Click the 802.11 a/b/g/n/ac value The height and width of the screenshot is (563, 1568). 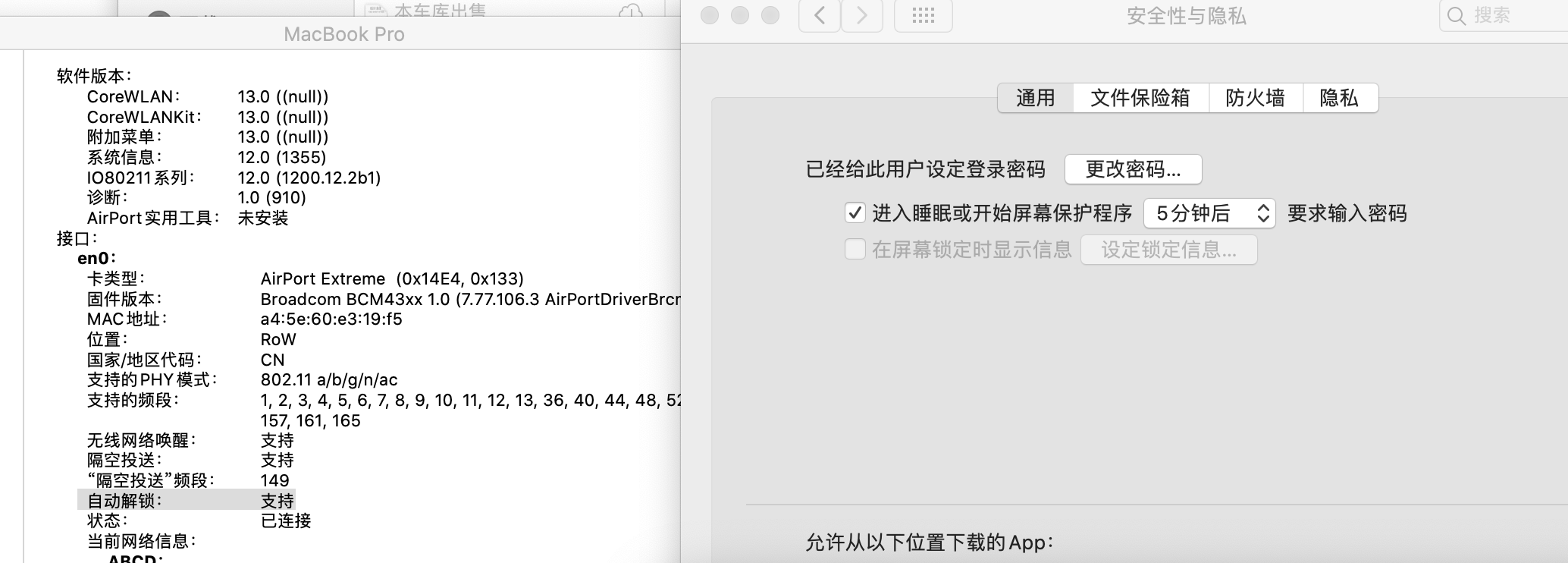coord(329,380)
